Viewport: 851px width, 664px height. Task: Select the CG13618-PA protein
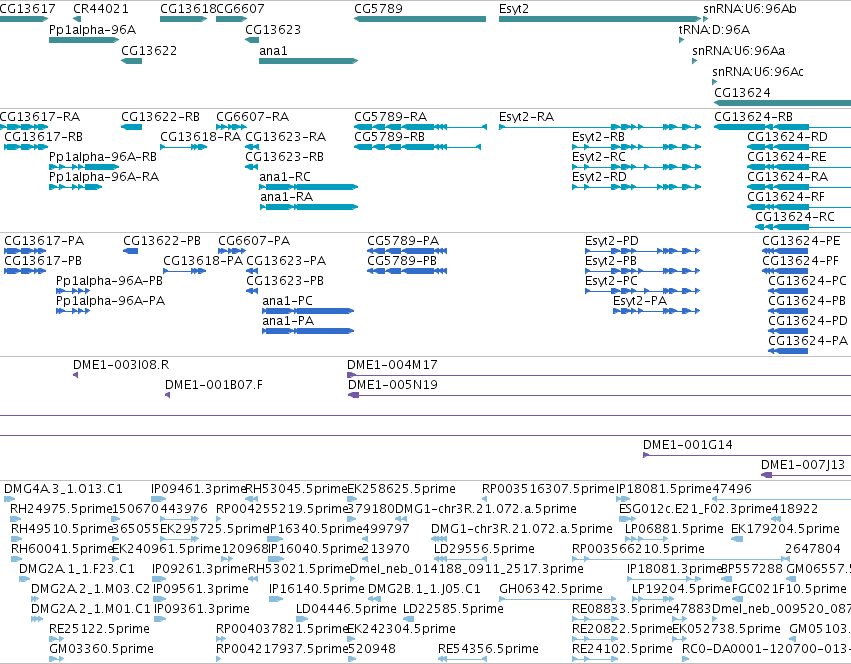(185, 271)
